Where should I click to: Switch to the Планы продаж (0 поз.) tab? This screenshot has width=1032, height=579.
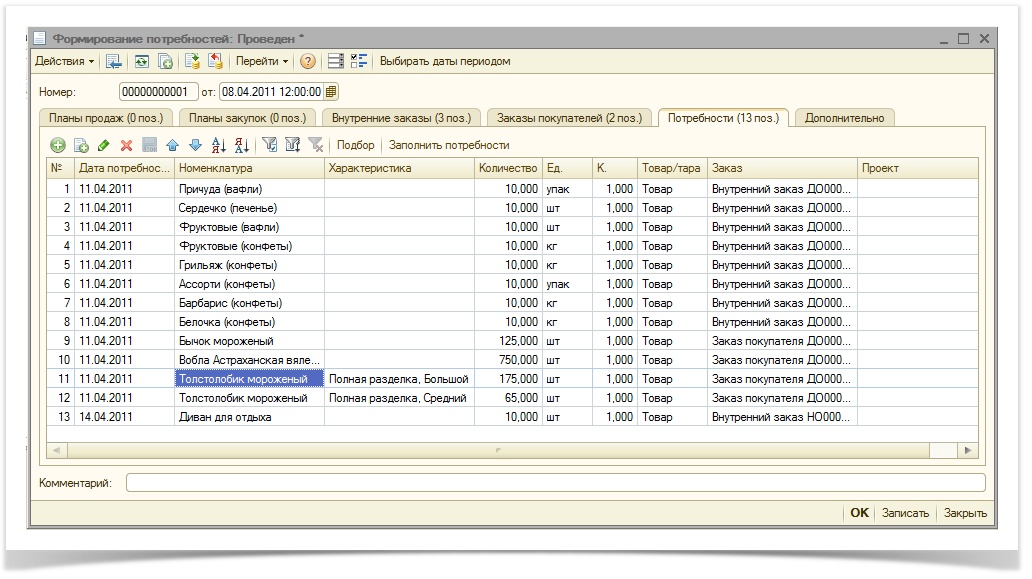tap(106, 118)
